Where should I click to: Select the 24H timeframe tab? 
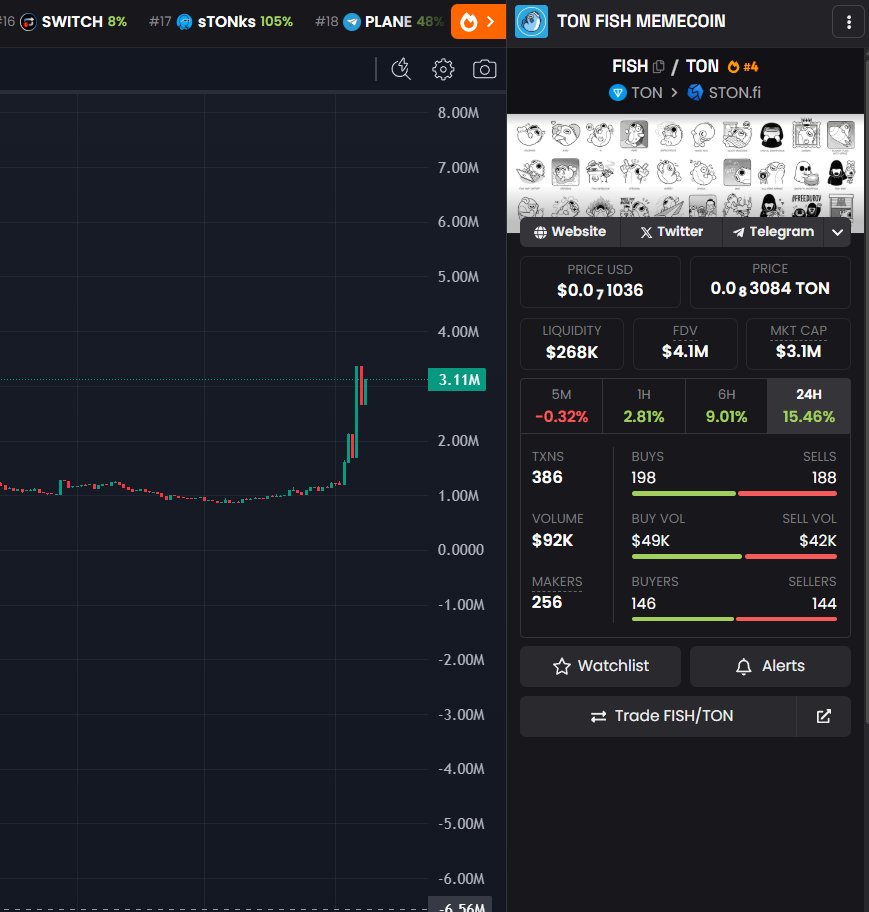(809, 406)
